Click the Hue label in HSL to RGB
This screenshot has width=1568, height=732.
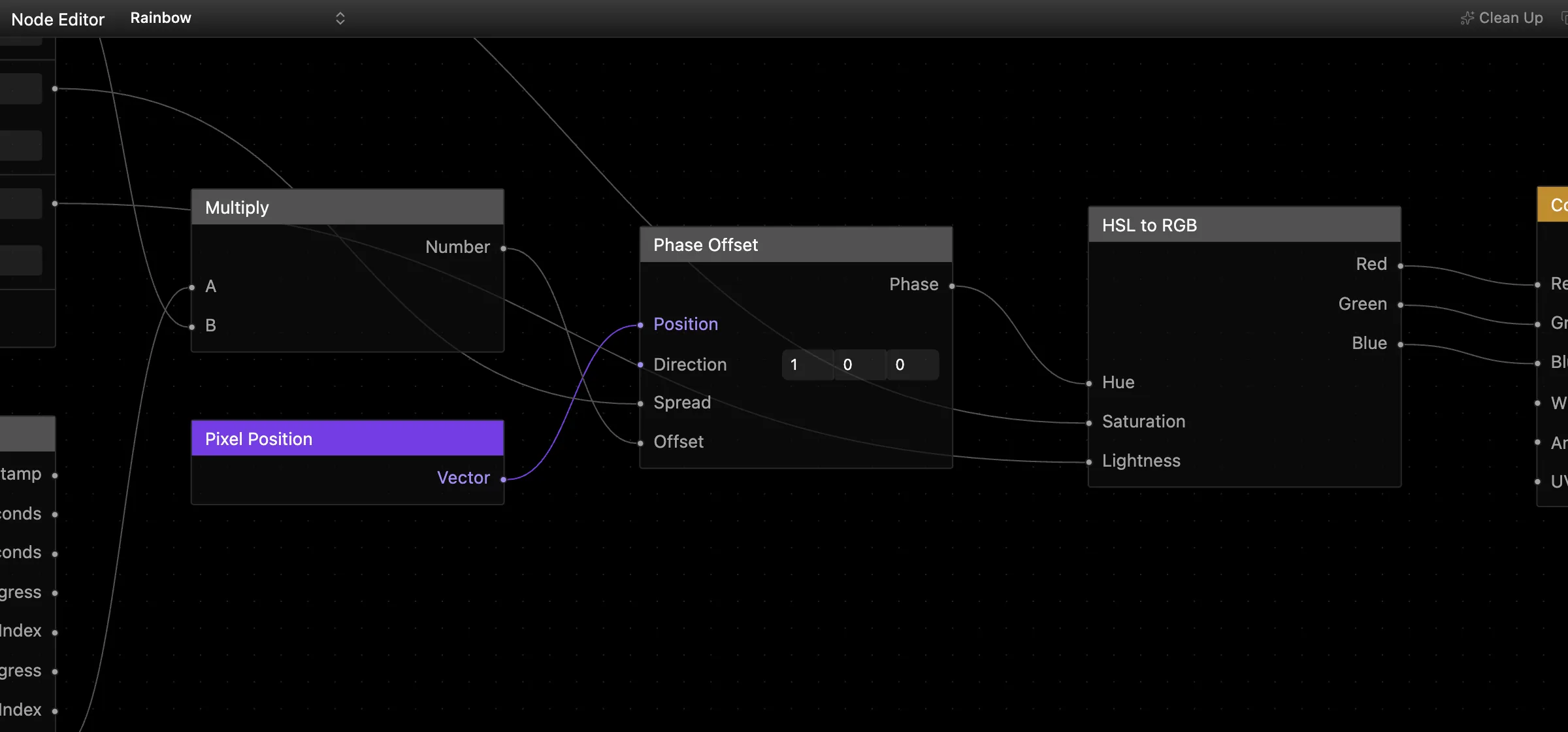click(1118, 382)
